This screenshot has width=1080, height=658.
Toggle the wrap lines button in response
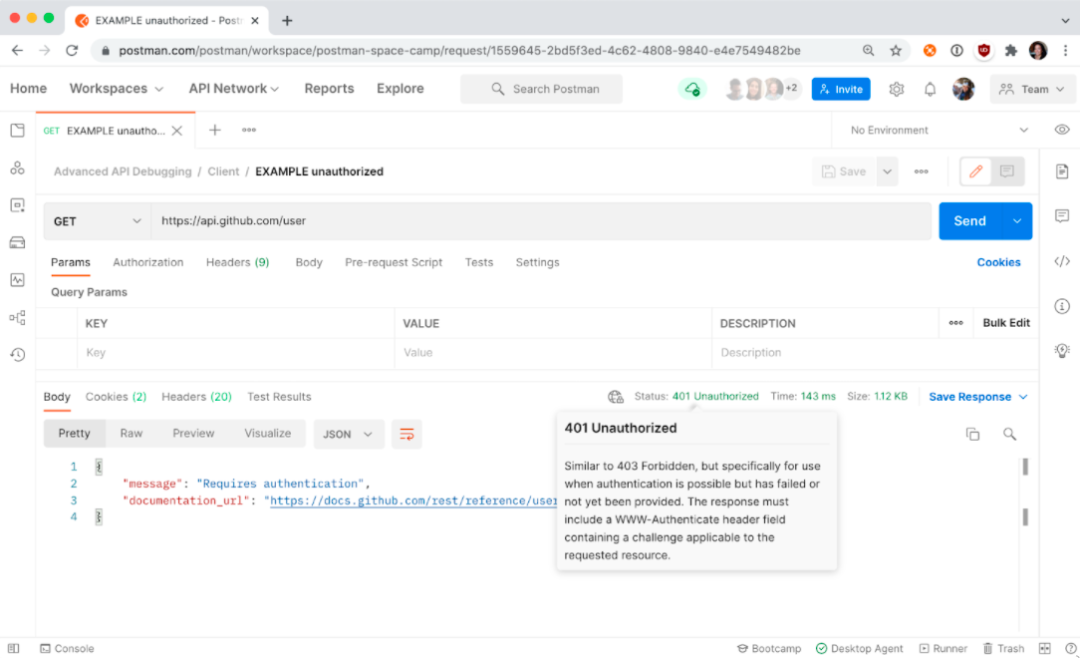click(407, 434)
